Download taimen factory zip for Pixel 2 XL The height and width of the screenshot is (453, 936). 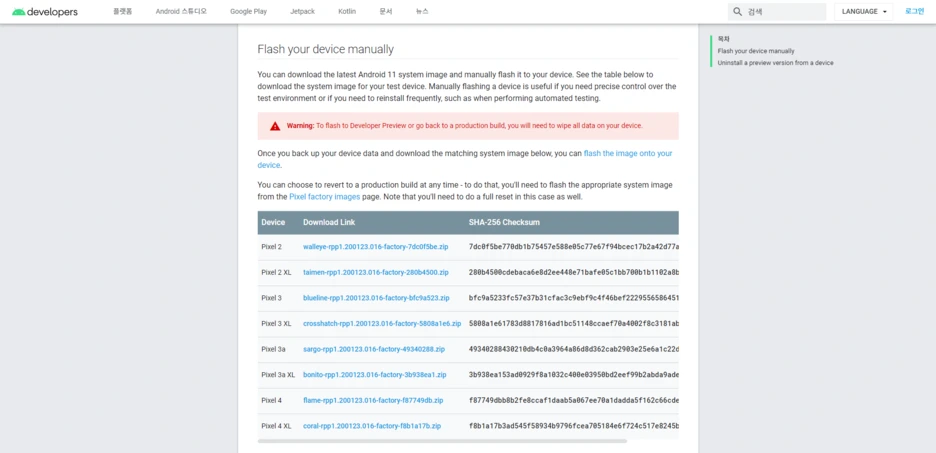376,272
